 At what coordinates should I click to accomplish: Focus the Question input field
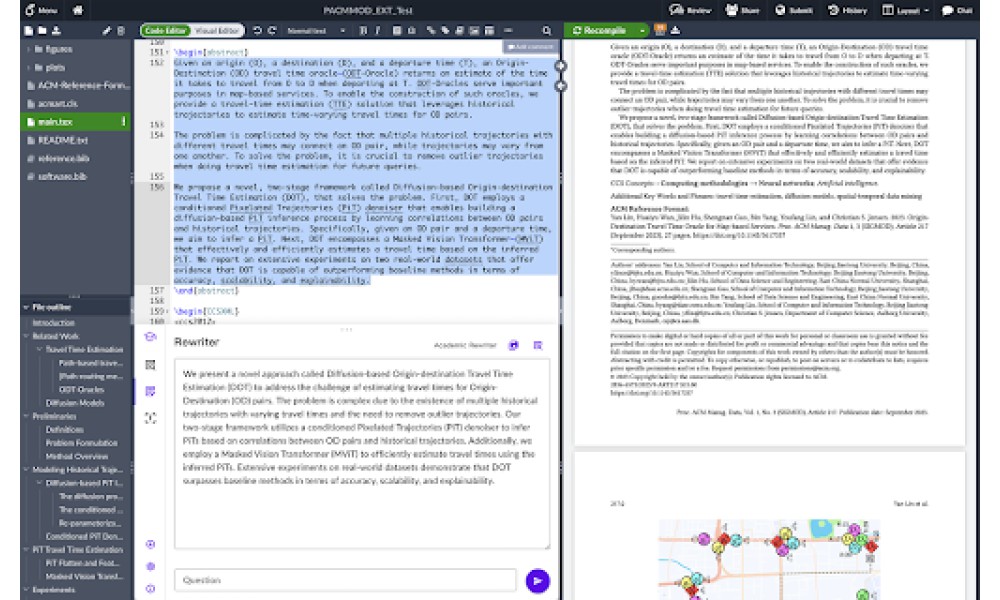coord(345,580)
